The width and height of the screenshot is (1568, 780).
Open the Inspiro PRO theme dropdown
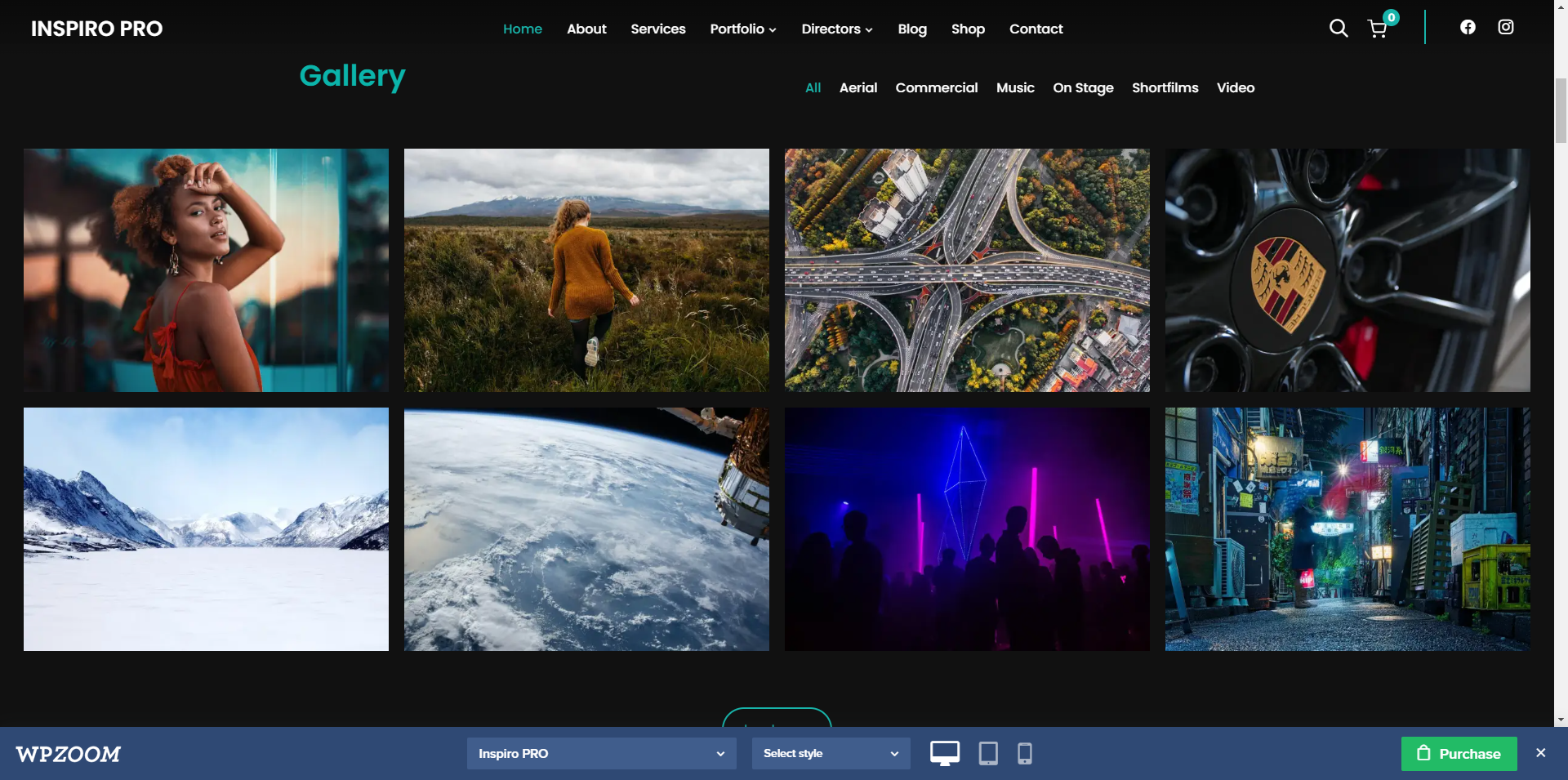(x=601, y=753)
